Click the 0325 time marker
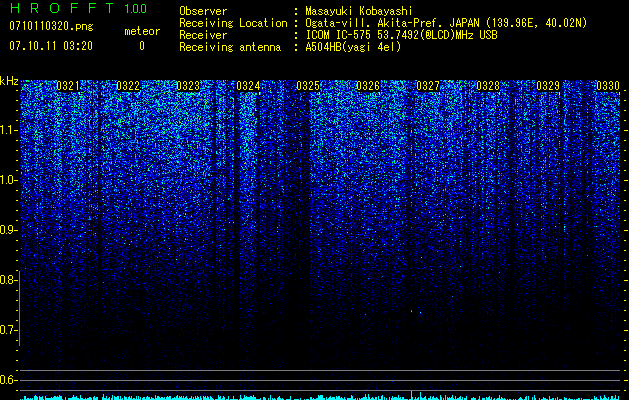This screenshot has height=400, width=629. tap(308, 86)
